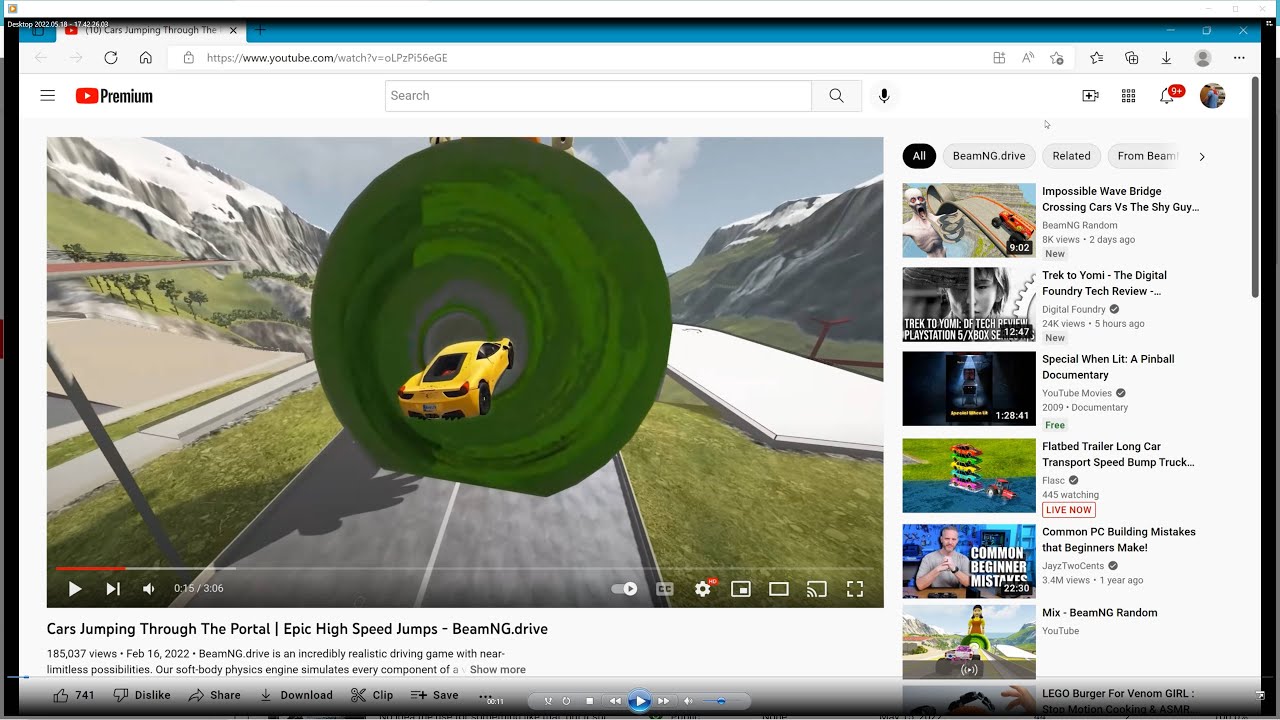
Task: Open Edge Settings and more menu
Action: [x=1239, y=58]
